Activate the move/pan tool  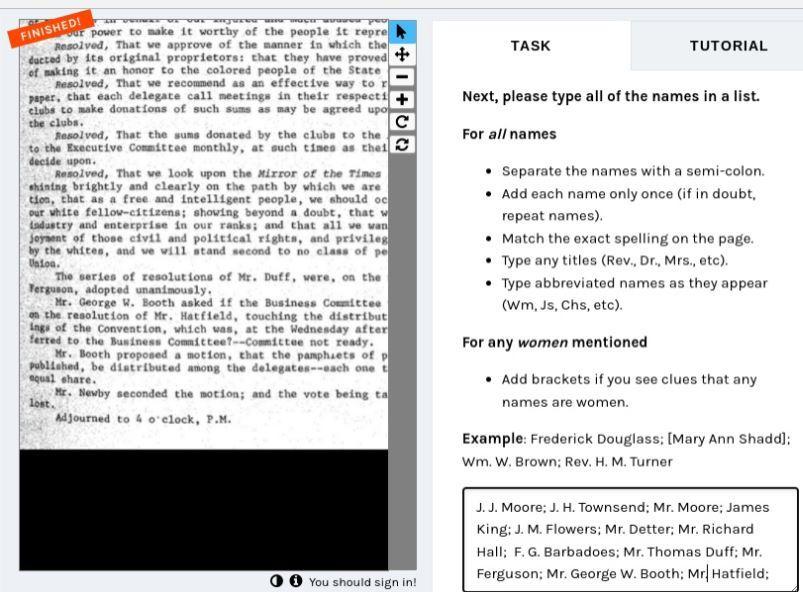coord(402,54)
